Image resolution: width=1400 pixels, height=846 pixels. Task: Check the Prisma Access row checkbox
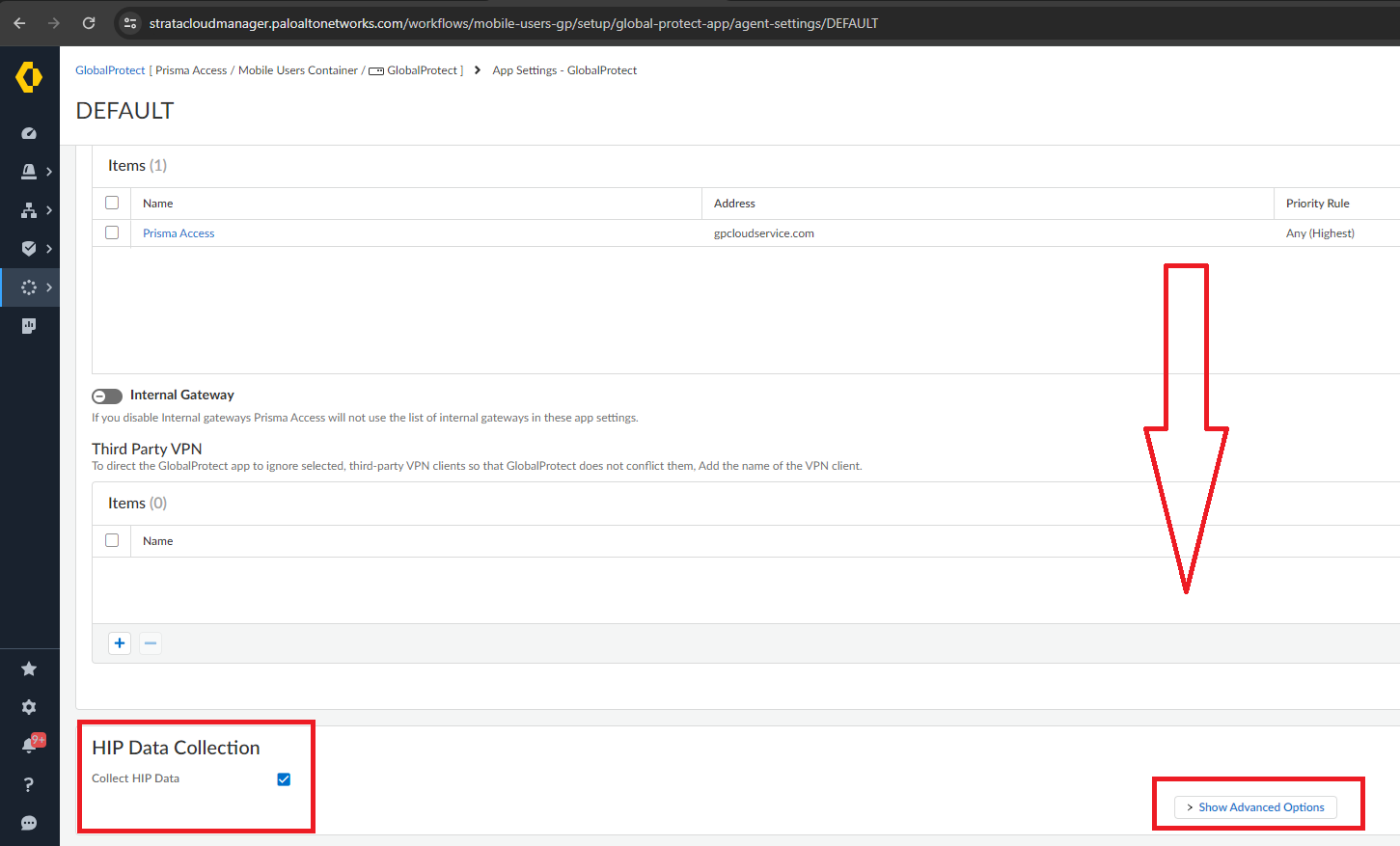click(x=112, y=232)
